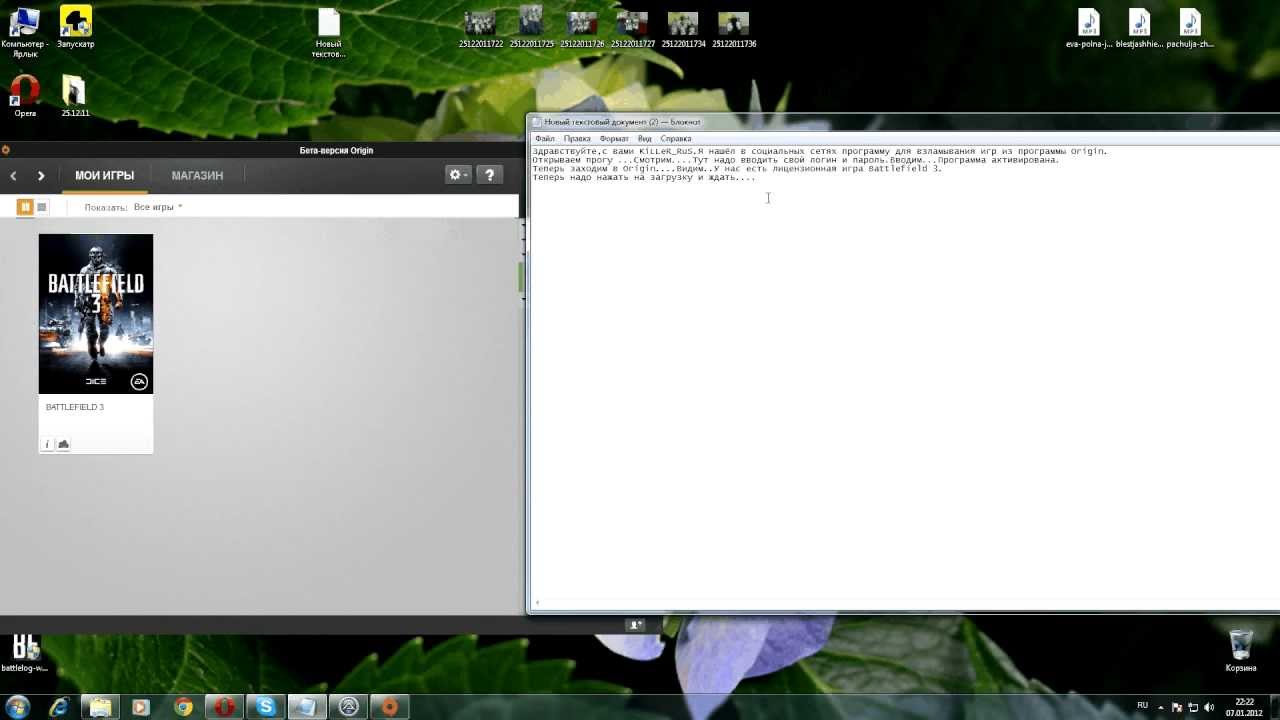Select the 25122011722 photo on desktop
The height and width of the screenshot is (720, 1280).
click(481, 29)
